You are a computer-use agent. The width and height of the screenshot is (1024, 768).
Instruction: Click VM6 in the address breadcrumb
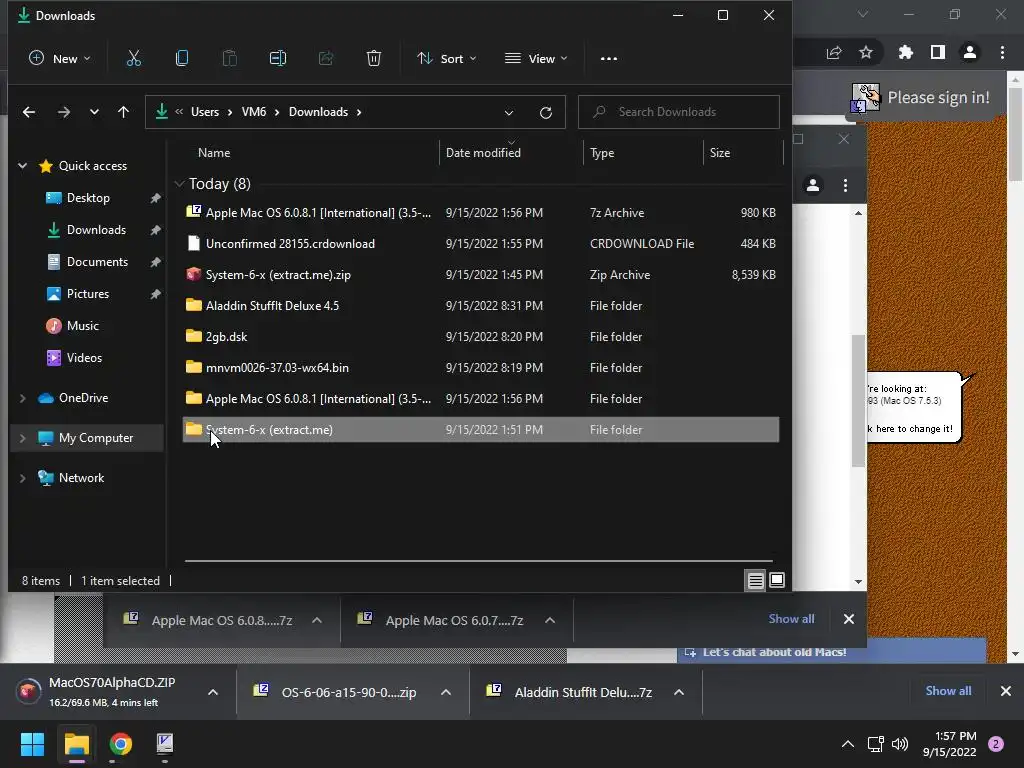tap(253, 112)
